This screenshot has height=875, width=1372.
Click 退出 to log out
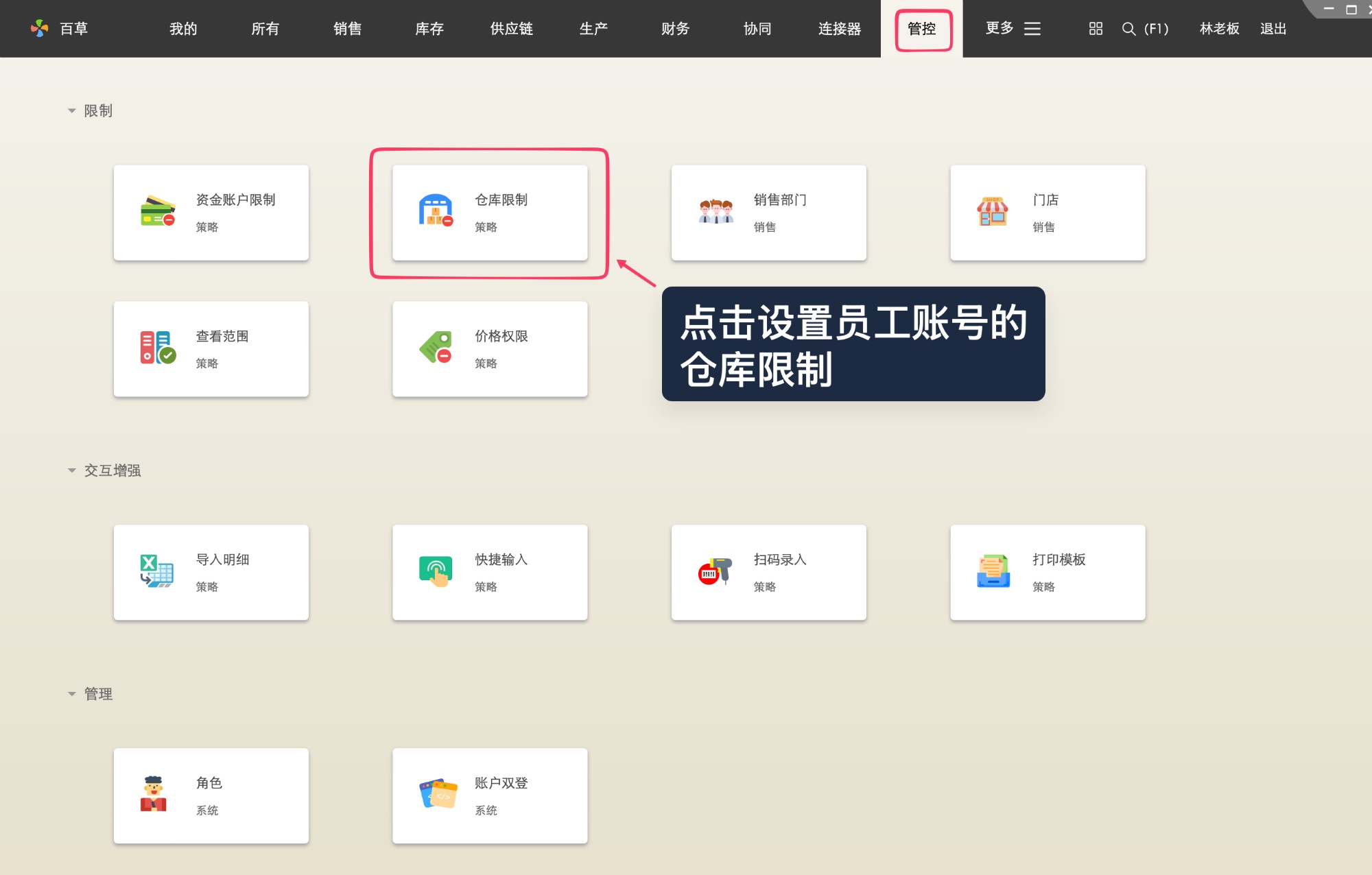[1273, 29]
